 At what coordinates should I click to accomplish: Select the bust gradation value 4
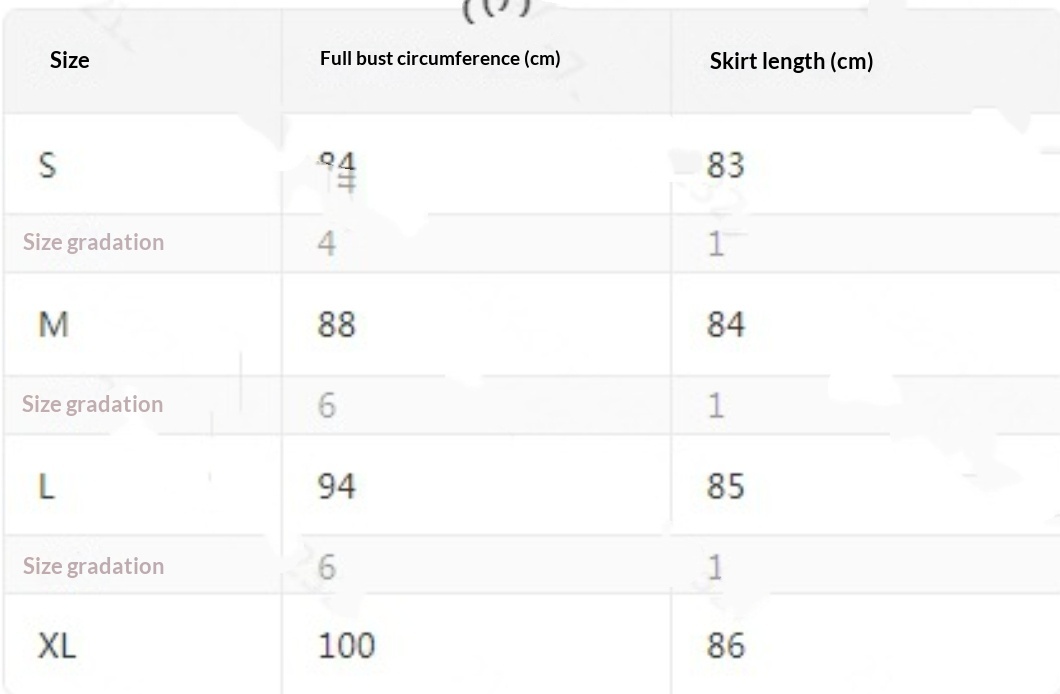pos(327,243)
